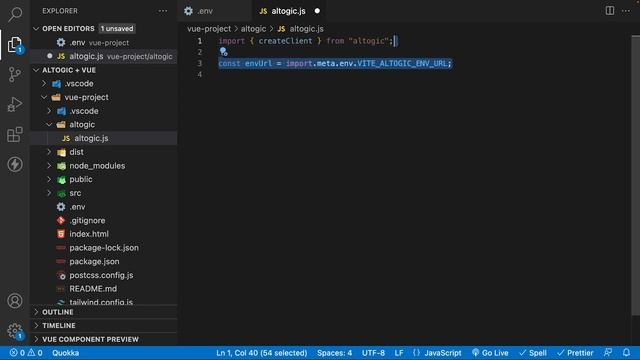Open package-lock.json file
The height and width of the screenshot is (360, 640).
(x=104, y=248)
